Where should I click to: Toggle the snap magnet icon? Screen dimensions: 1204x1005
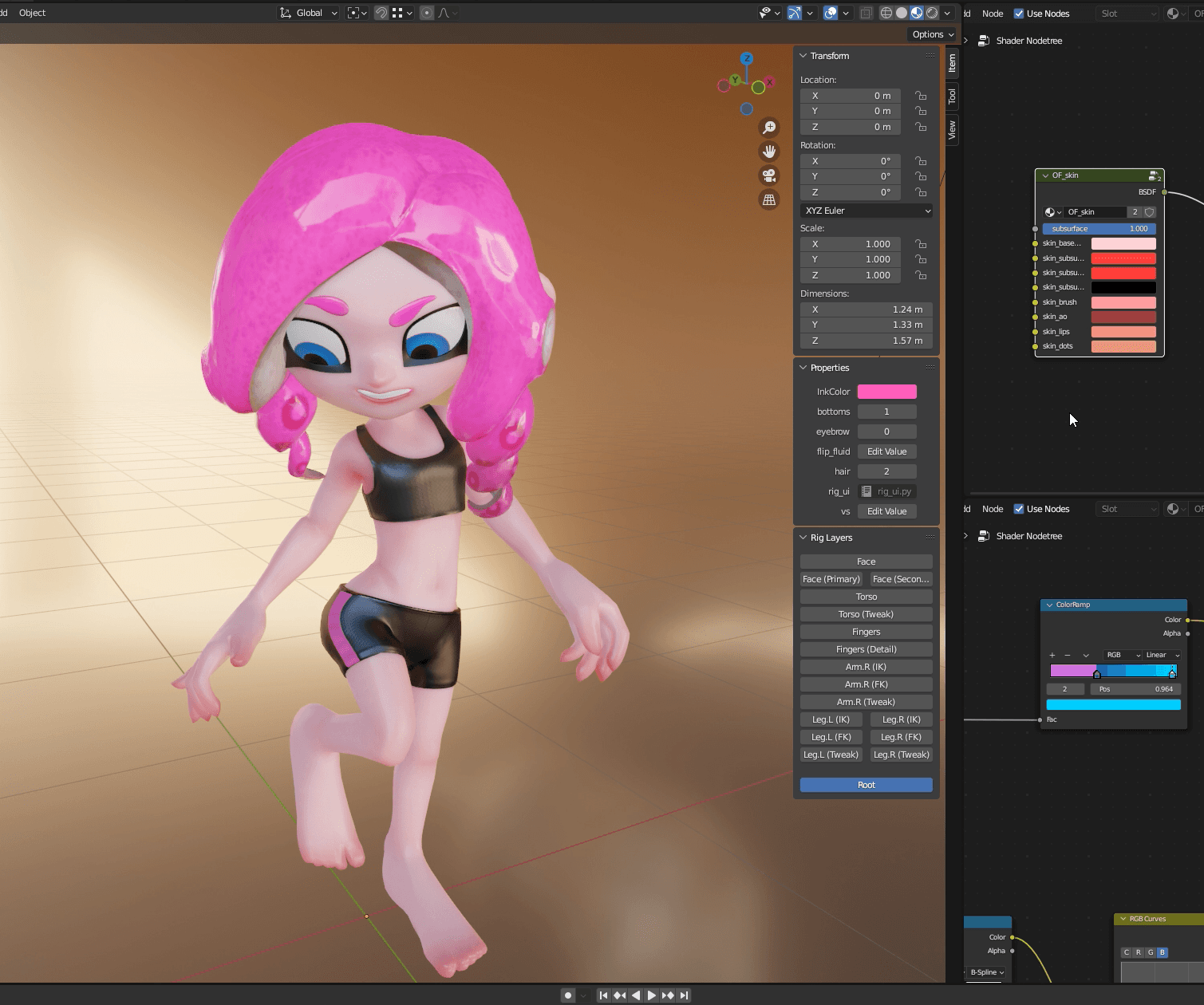[381, 13]
